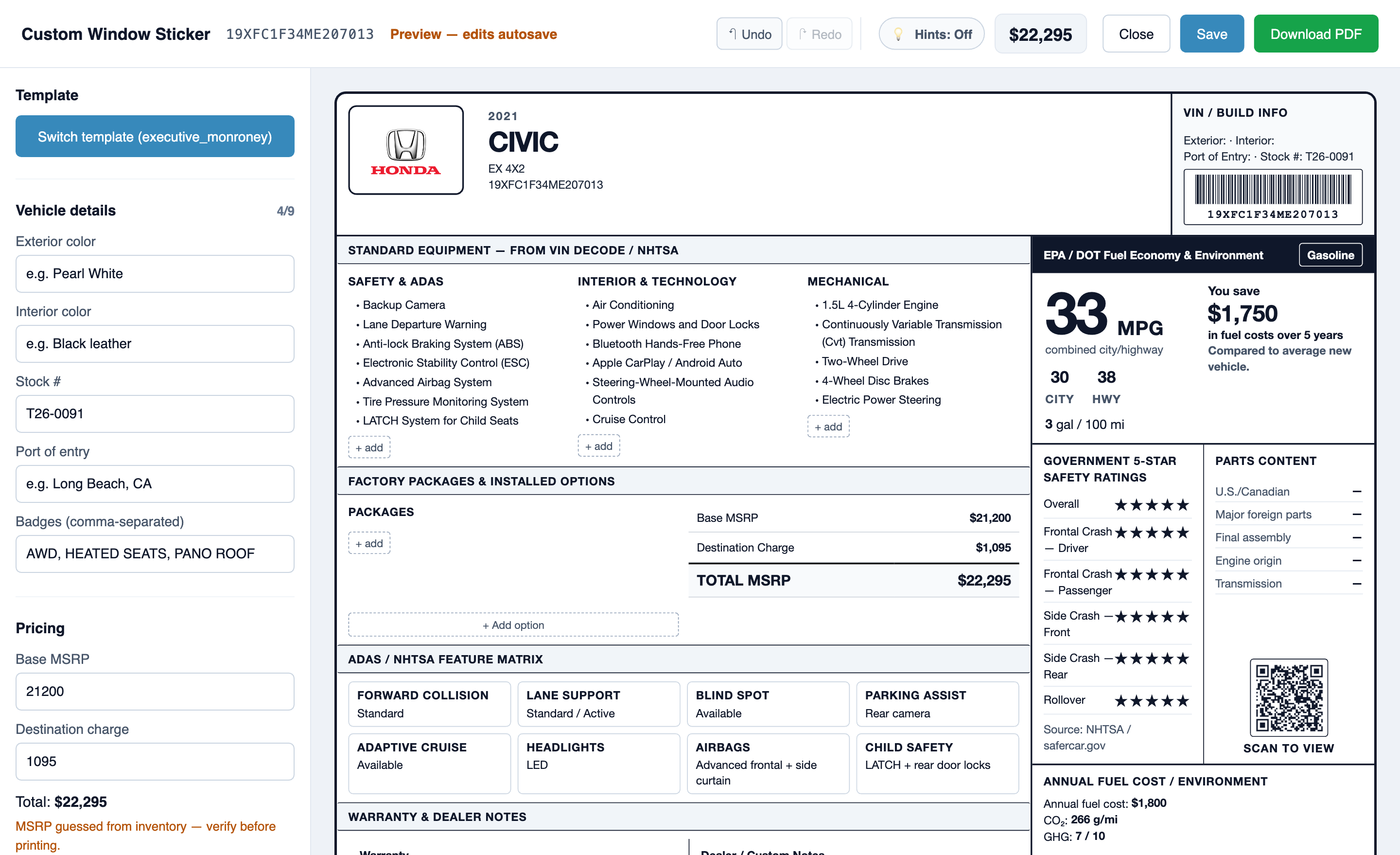Click the Airbags matrix card
This screenshot has width=1400, height=855.
(768, 764)
